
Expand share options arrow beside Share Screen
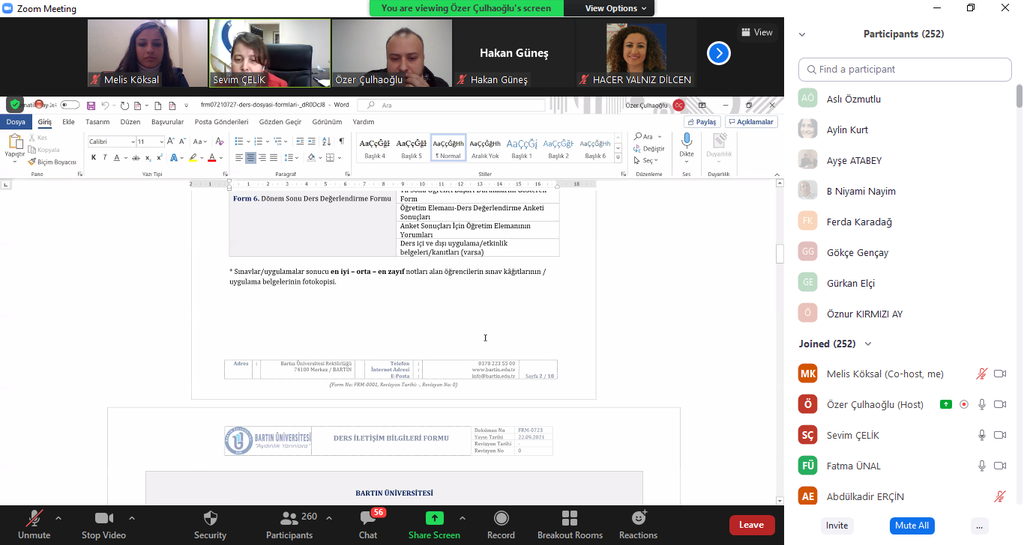tap(462, 518)
